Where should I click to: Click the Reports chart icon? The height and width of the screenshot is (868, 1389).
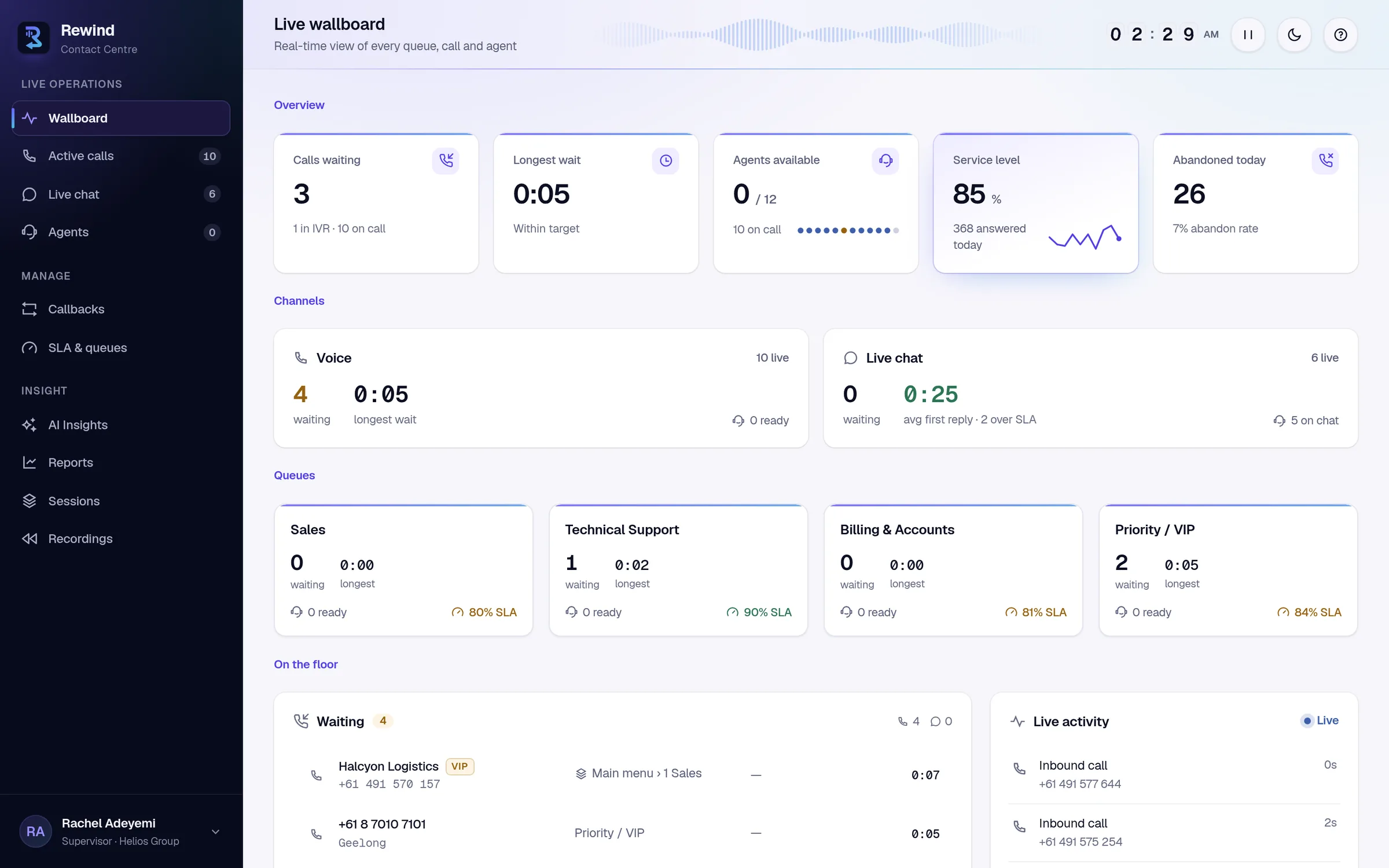point(29,462)
